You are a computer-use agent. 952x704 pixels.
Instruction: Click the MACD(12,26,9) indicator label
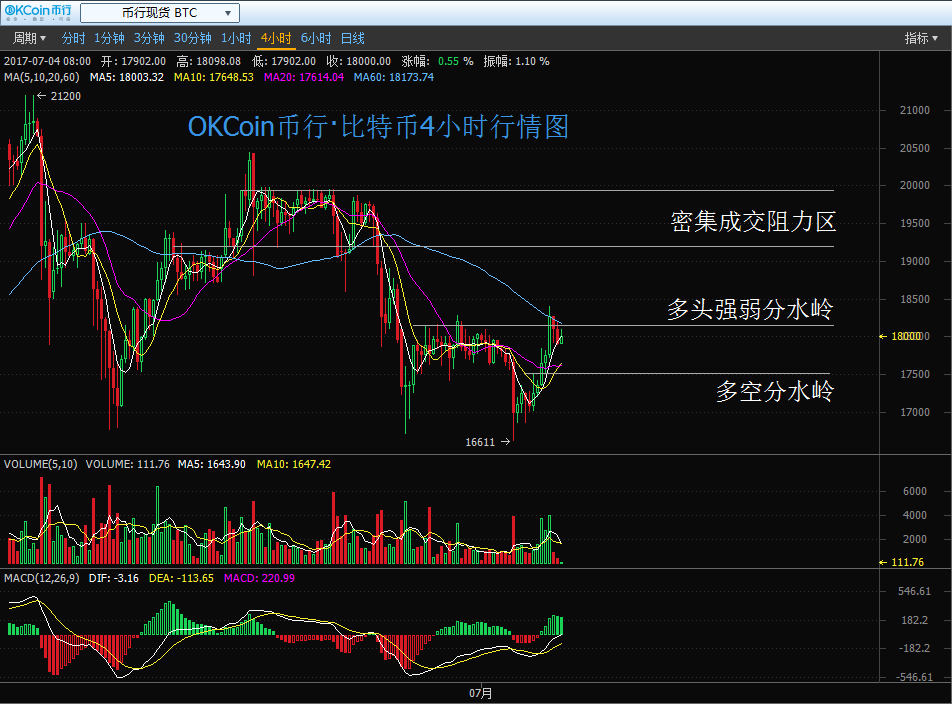[41, 578]
